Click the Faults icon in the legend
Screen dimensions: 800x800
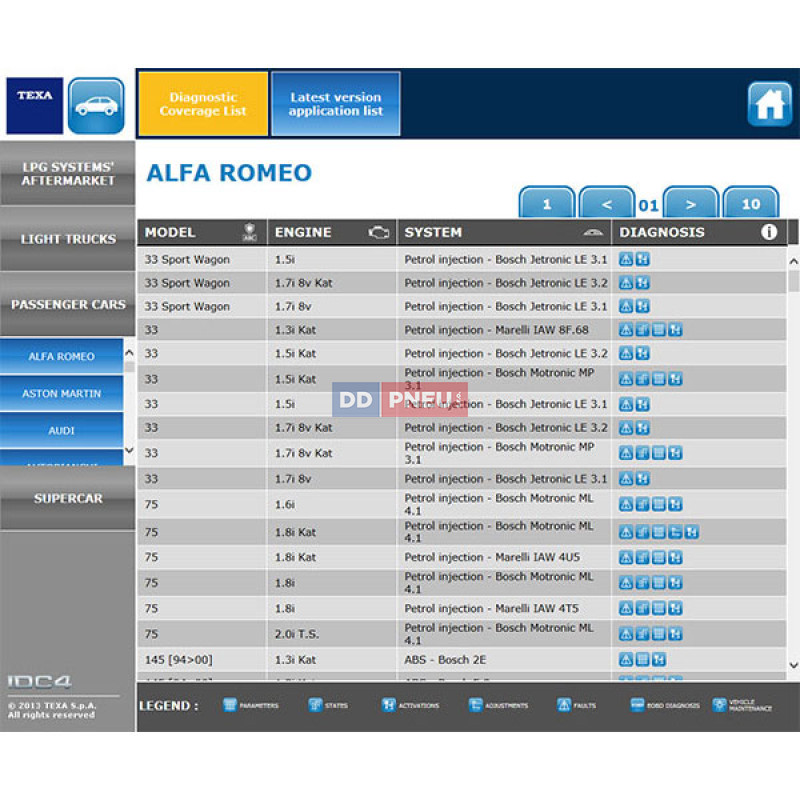pos(564,705)
